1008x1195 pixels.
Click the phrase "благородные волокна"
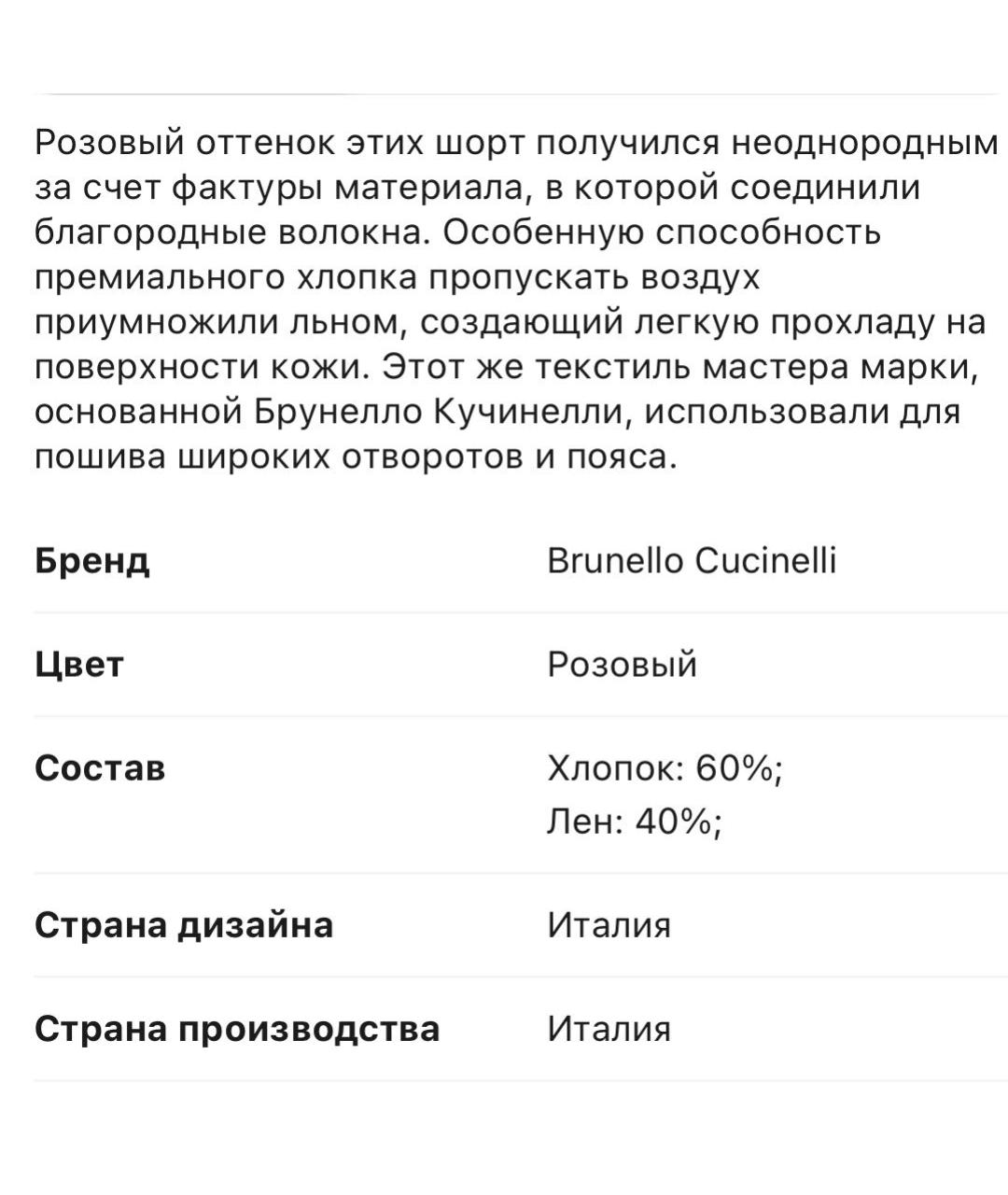click(x=232, y=232)
